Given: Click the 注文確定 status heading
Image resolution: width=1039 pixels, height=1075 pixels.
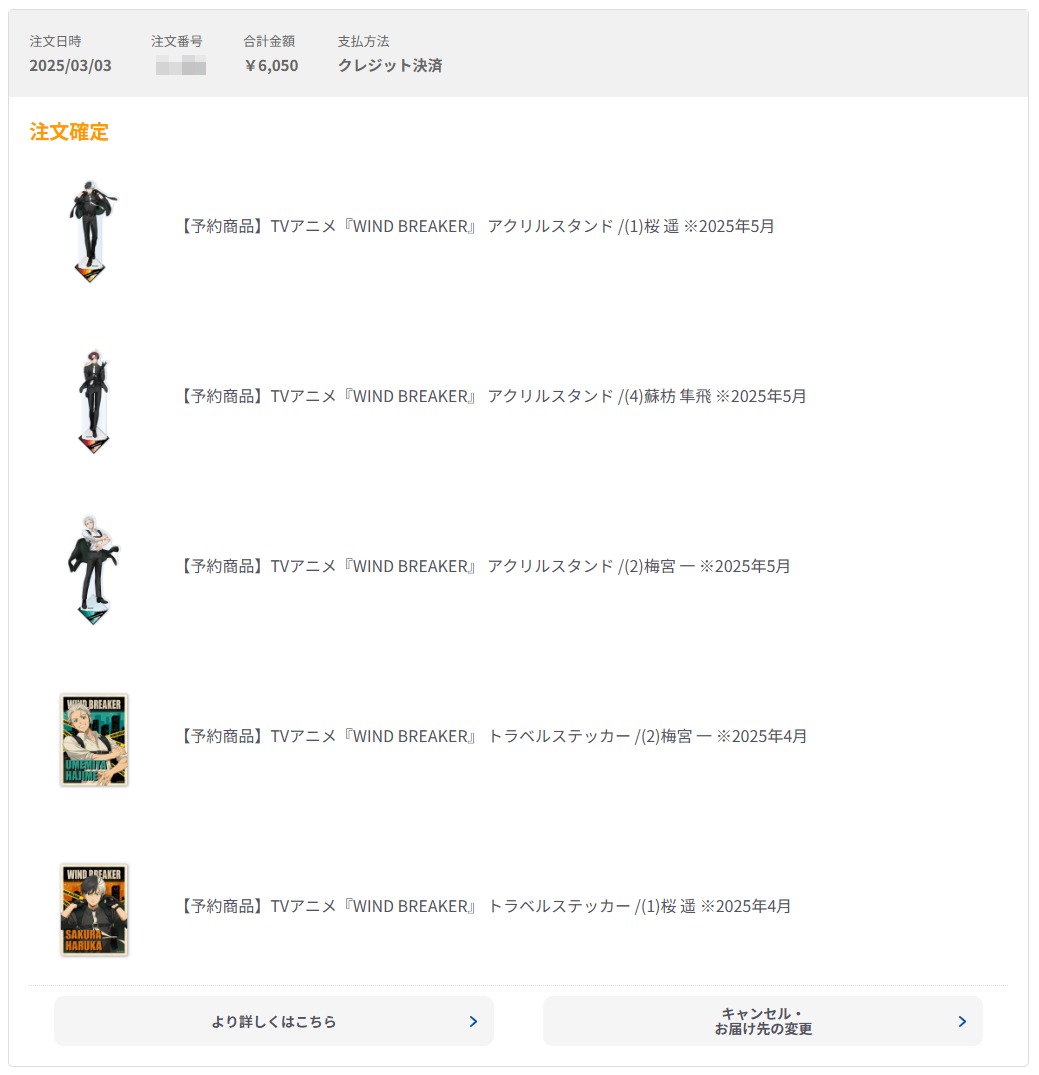Looking at the screenshot, I should (69, 132).
